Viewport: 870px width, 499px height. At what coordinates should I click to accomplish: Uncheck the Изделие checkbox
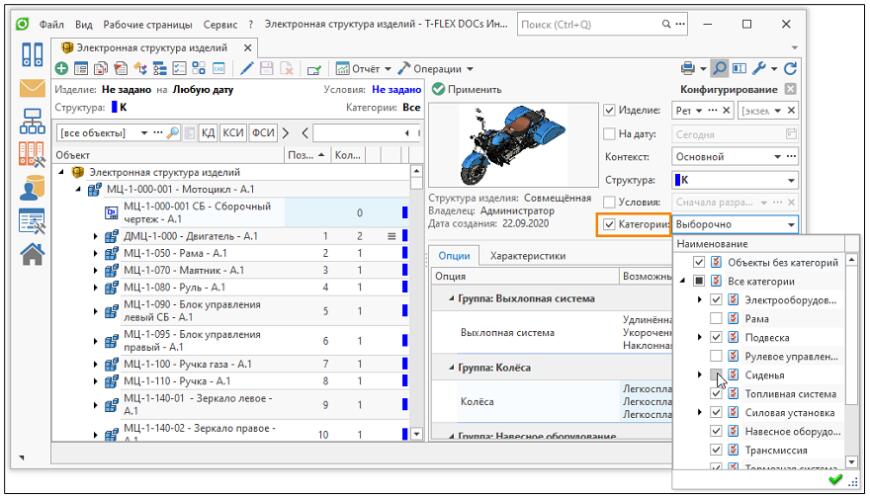pos(609,110)
